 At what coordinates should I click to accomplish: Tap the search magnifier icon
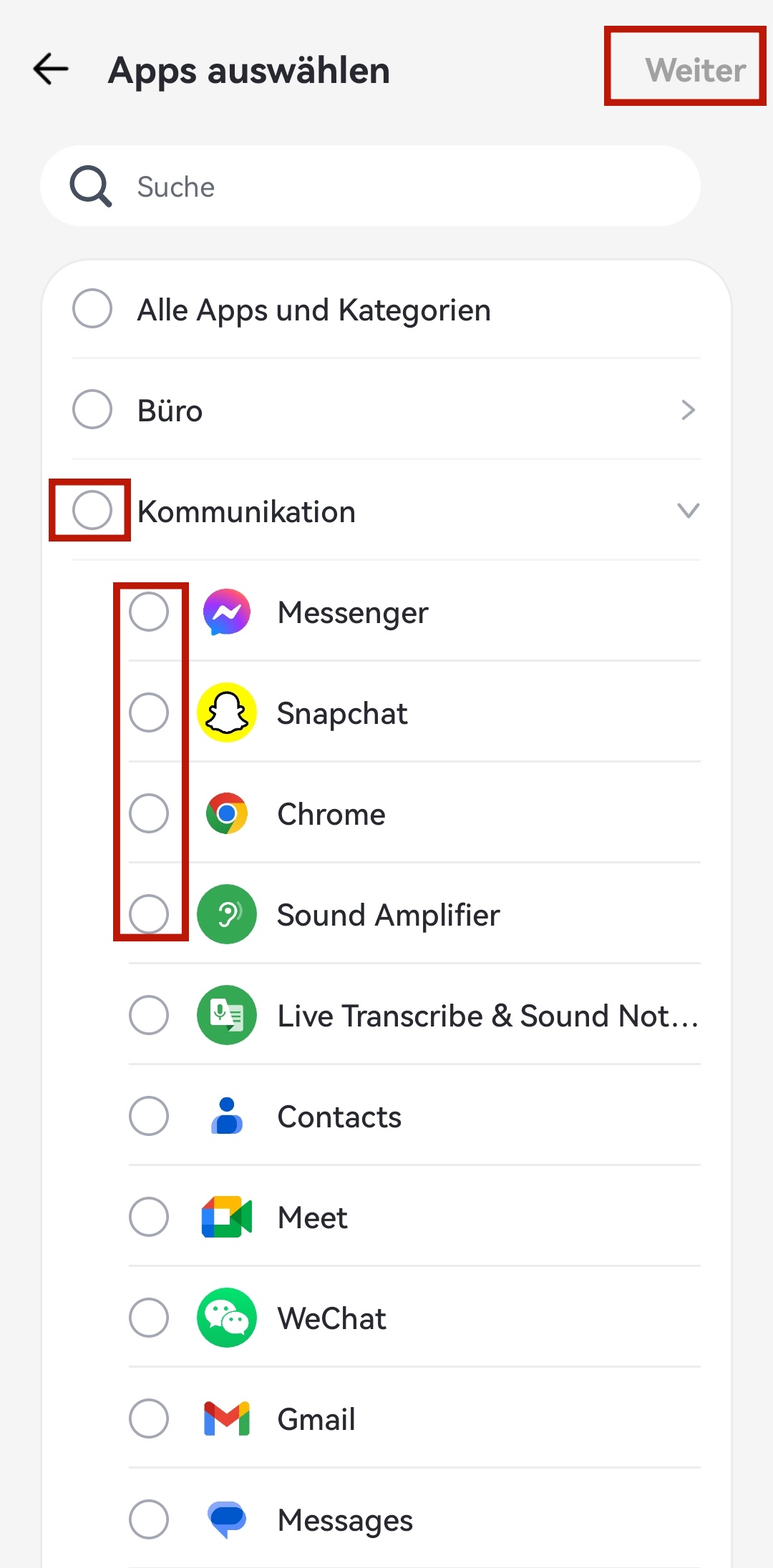[91, 187]
